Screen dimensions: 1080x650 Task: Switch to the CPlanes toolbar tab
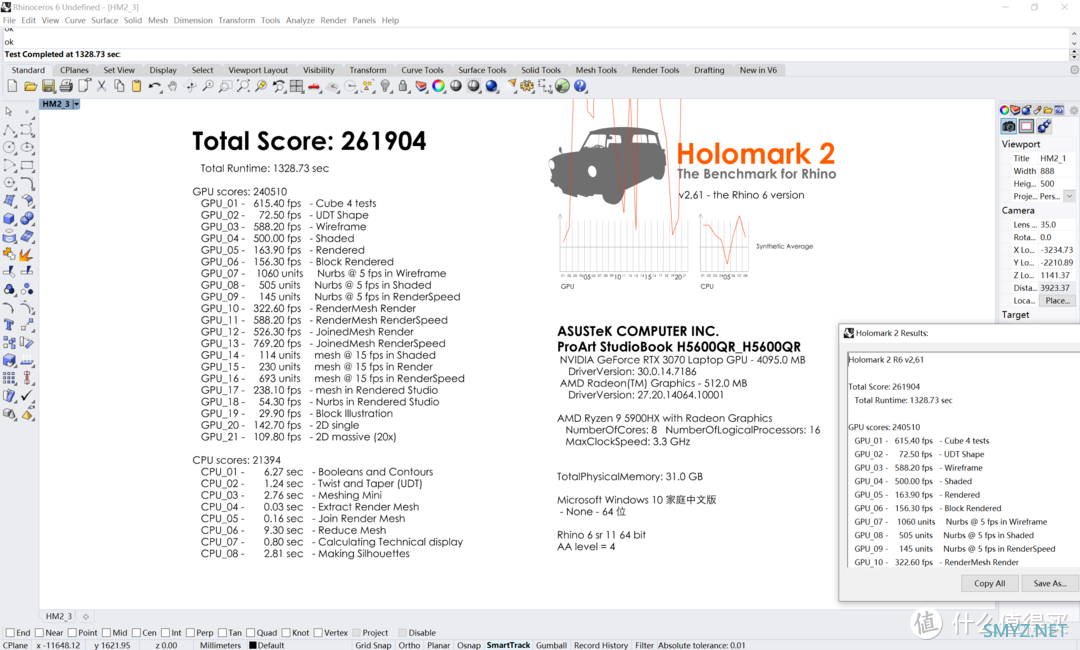tap(74, 70)
